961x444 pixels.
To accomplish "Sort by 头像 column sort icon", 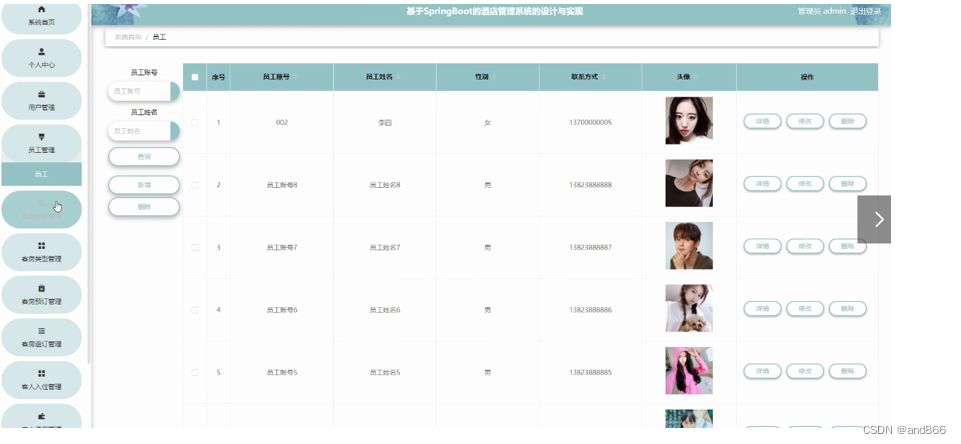I will (696, 77).
